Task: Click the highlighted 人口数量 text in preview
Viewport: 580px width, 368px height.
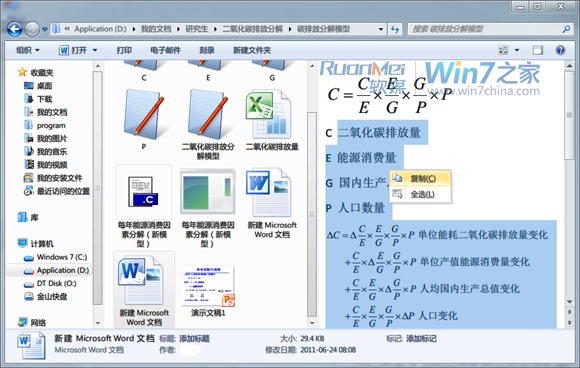Action: (361, 208)
